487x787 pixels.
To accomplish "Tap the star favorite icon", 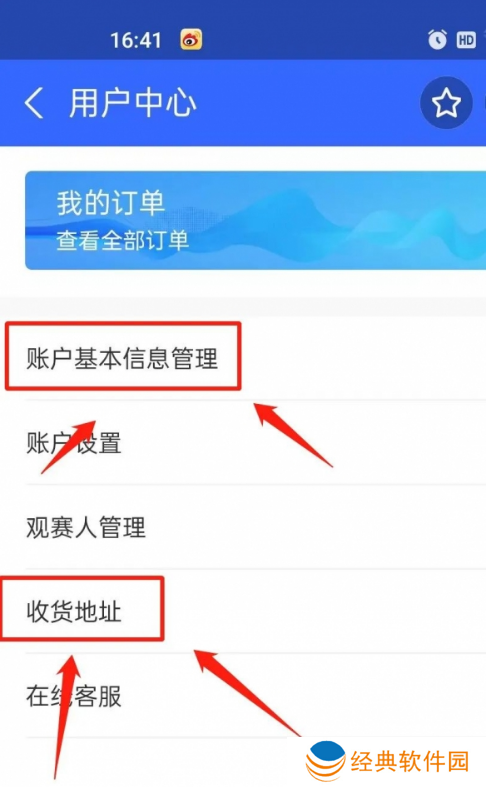I will 446,103.
